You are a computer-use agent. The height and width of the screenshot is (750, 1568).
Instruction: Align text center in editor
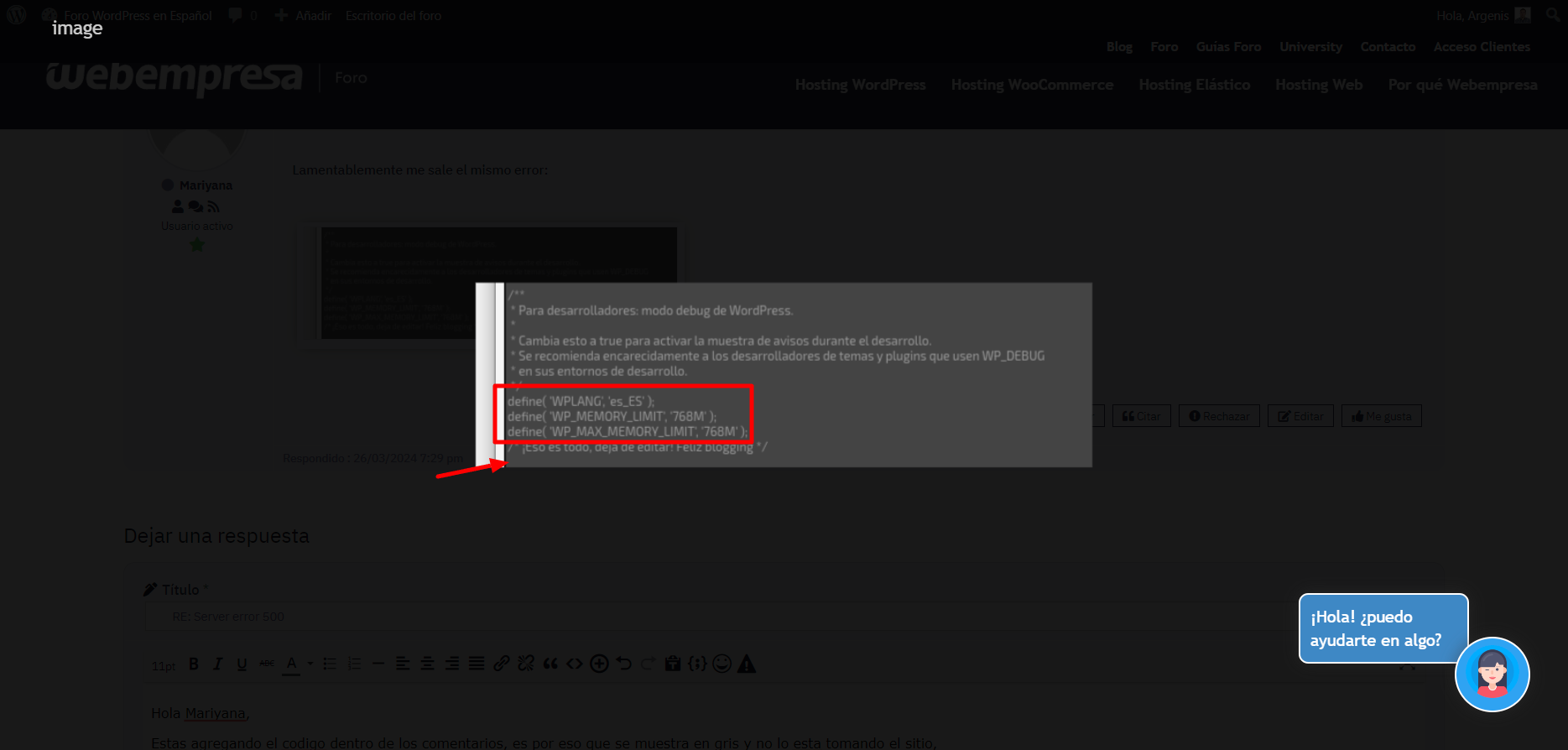[x=427, y=664]
